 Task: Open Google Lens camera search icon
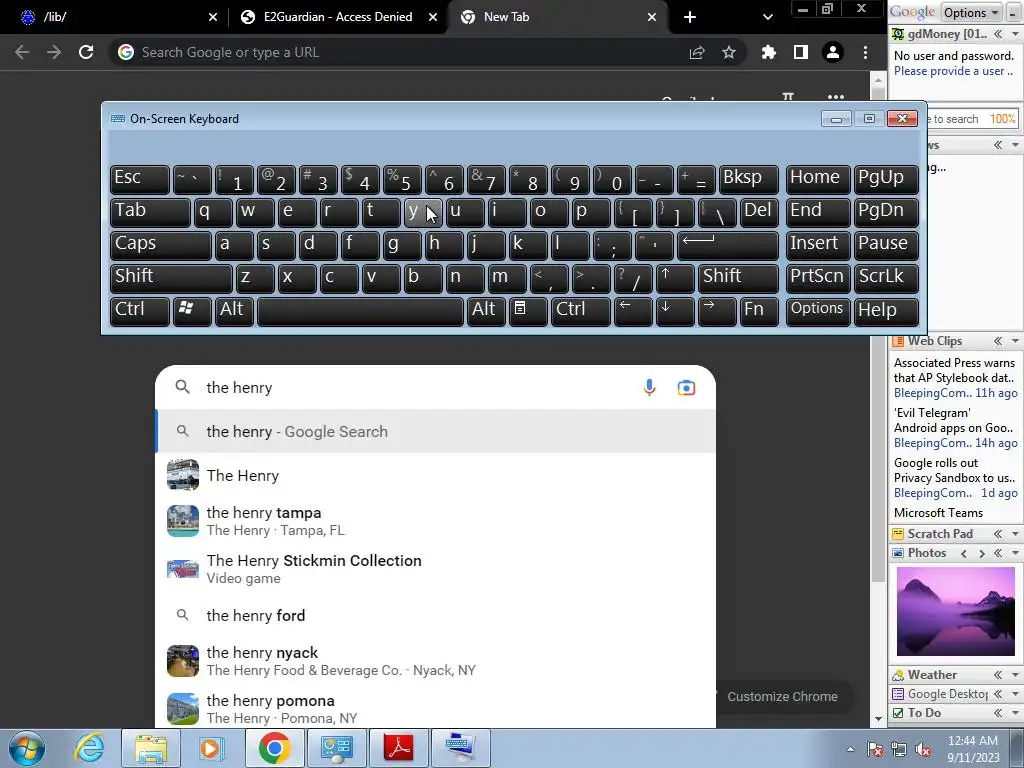686,387
